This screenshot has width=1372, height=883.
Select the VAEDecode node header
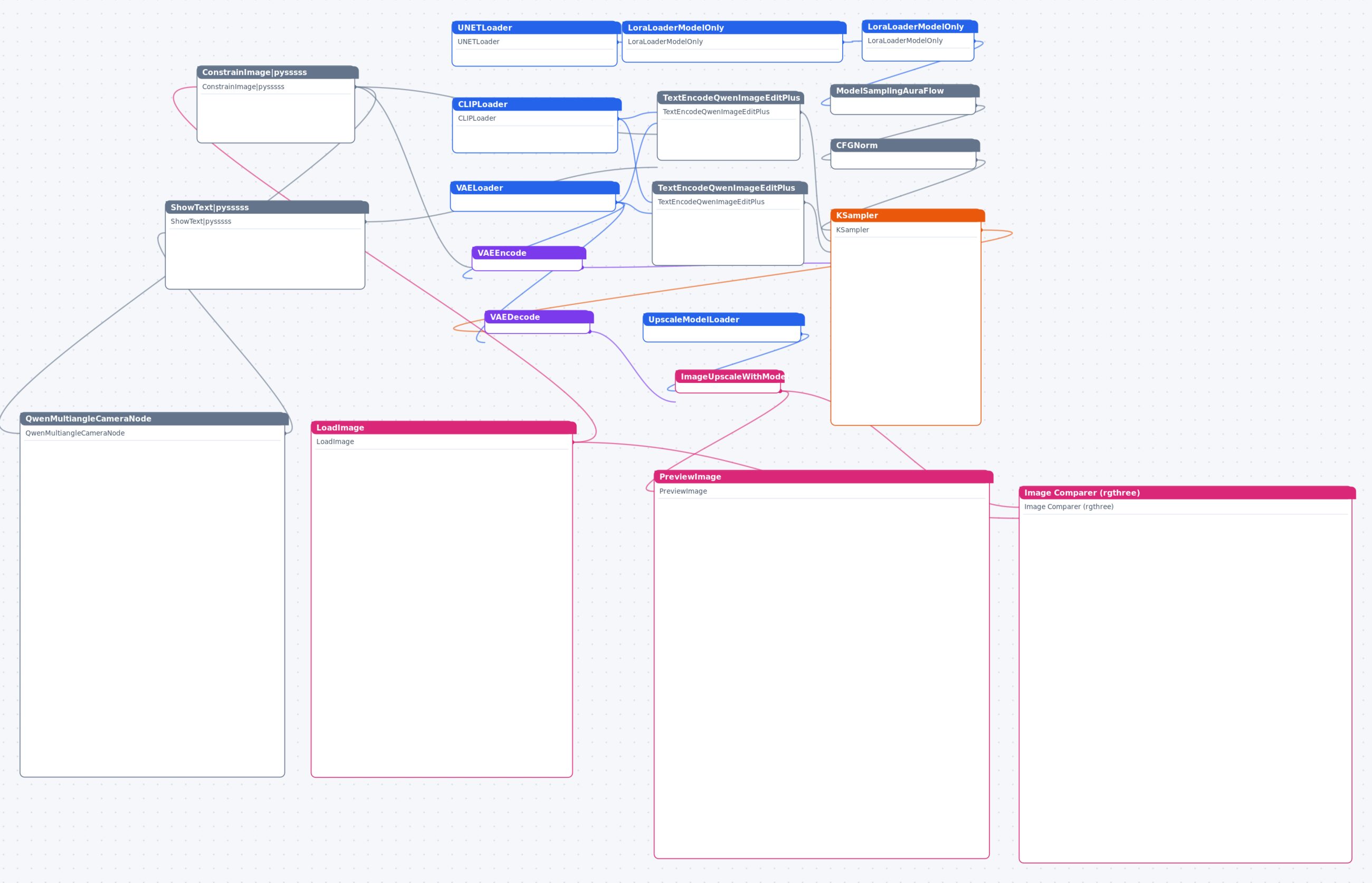pyautogui.click(x=539, y=317)
